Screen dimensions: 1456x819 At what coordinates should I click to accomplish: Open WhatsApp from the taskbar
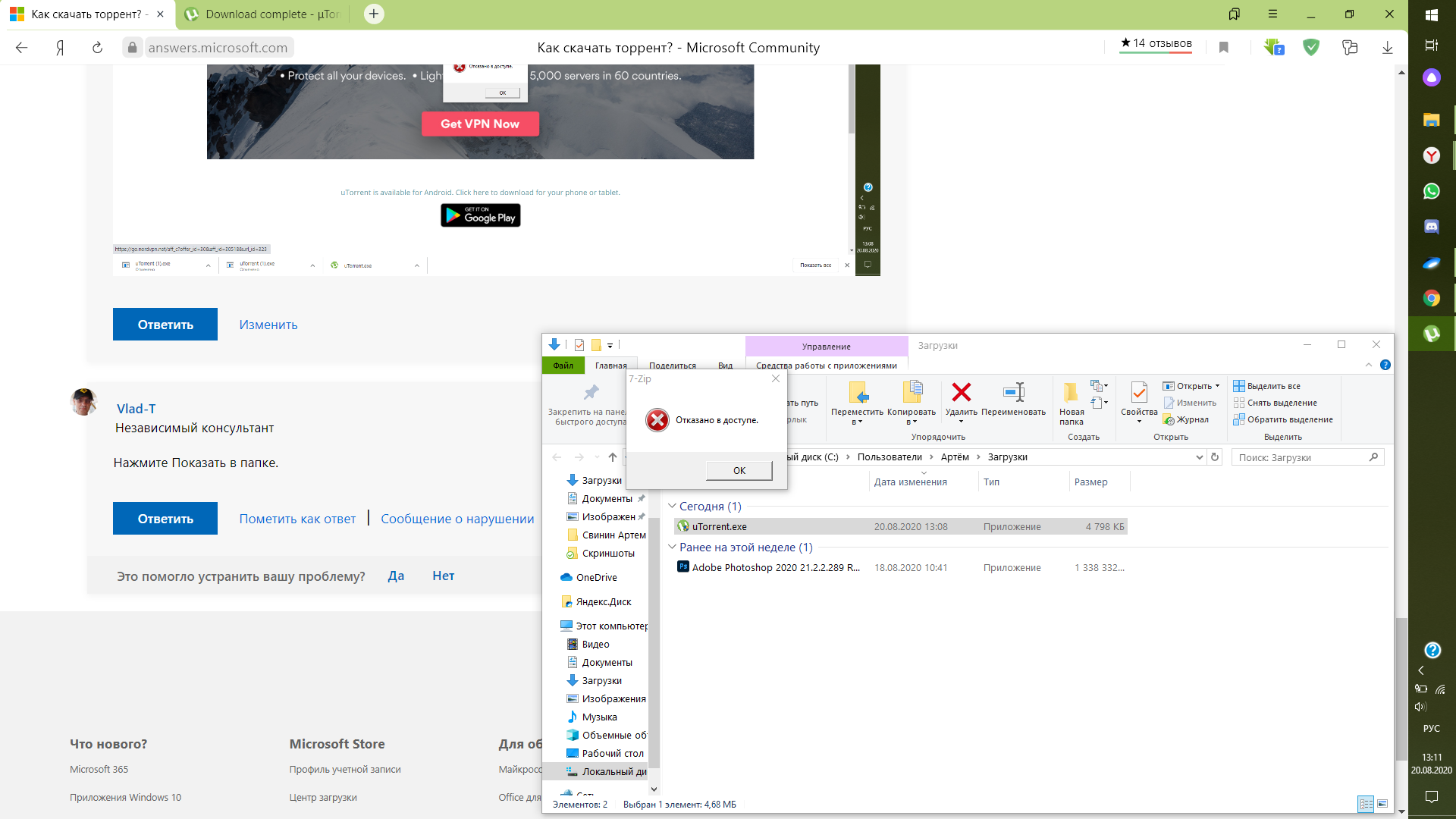1431,191
